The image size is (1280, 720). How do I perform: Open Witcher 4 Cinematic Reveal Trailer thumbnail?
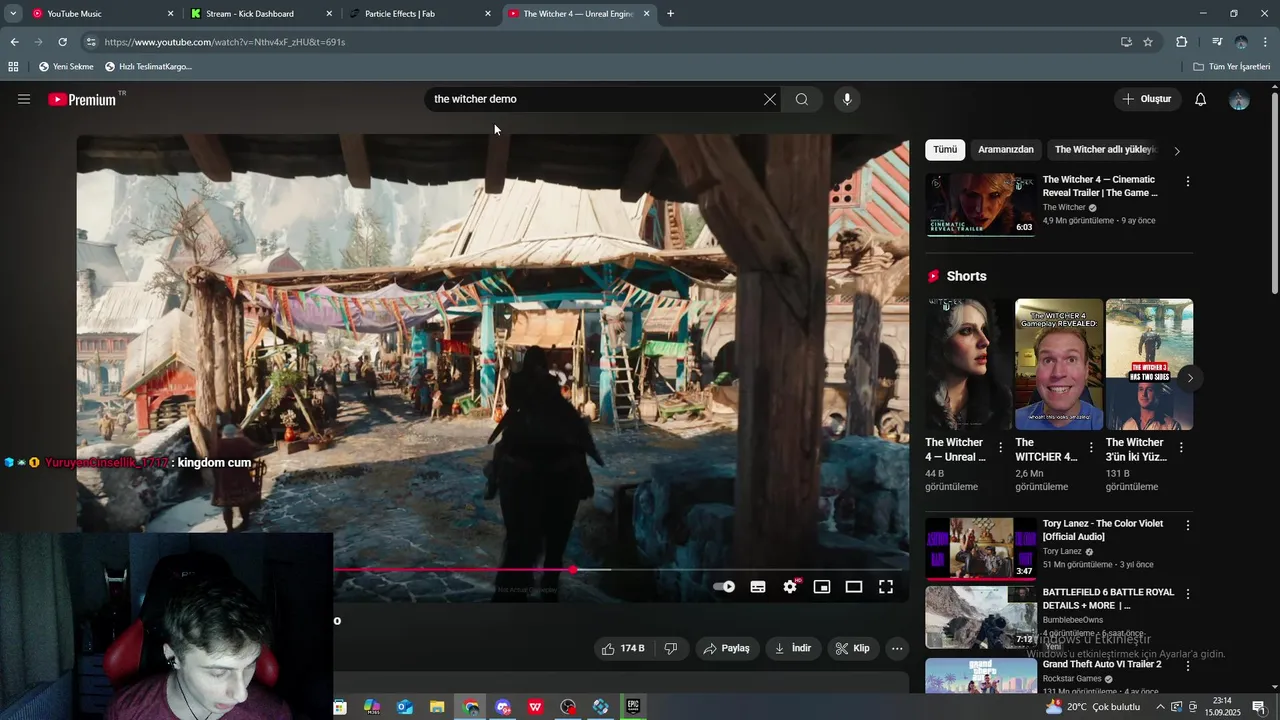pos(981,205)
